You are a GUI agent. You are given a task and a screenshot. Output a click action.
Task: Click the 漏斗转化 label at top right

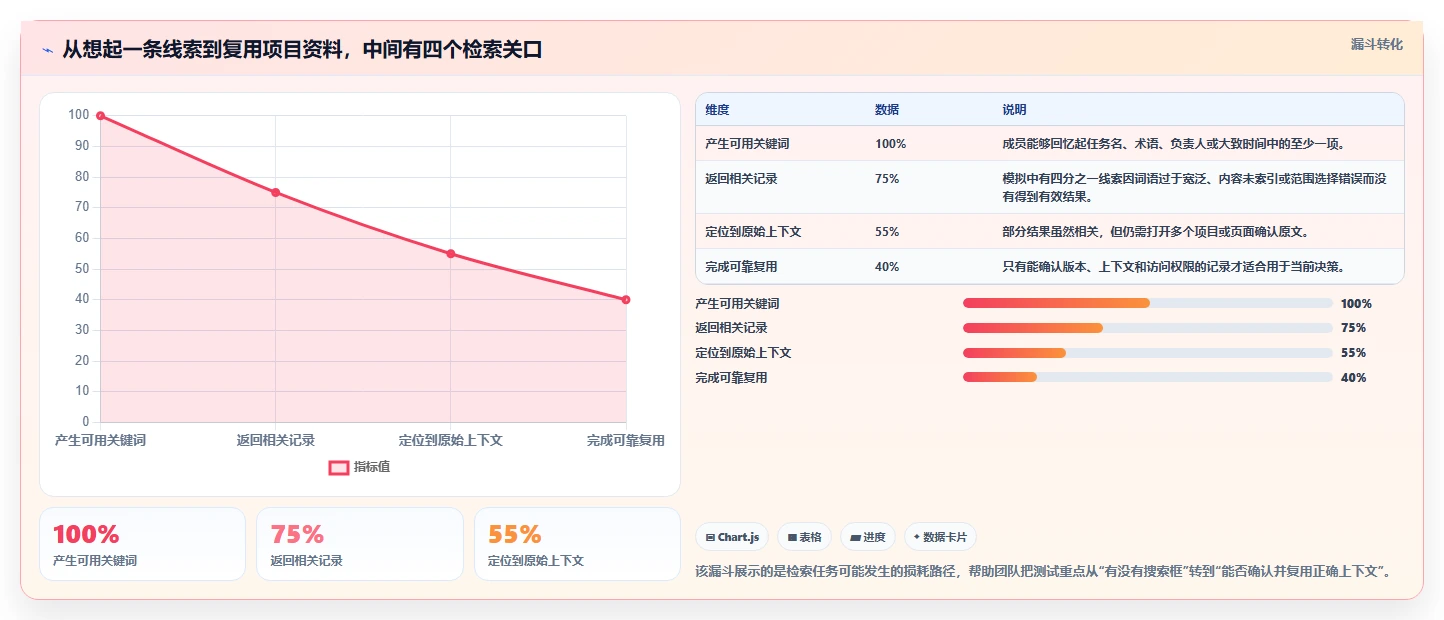coord(1376,45)
